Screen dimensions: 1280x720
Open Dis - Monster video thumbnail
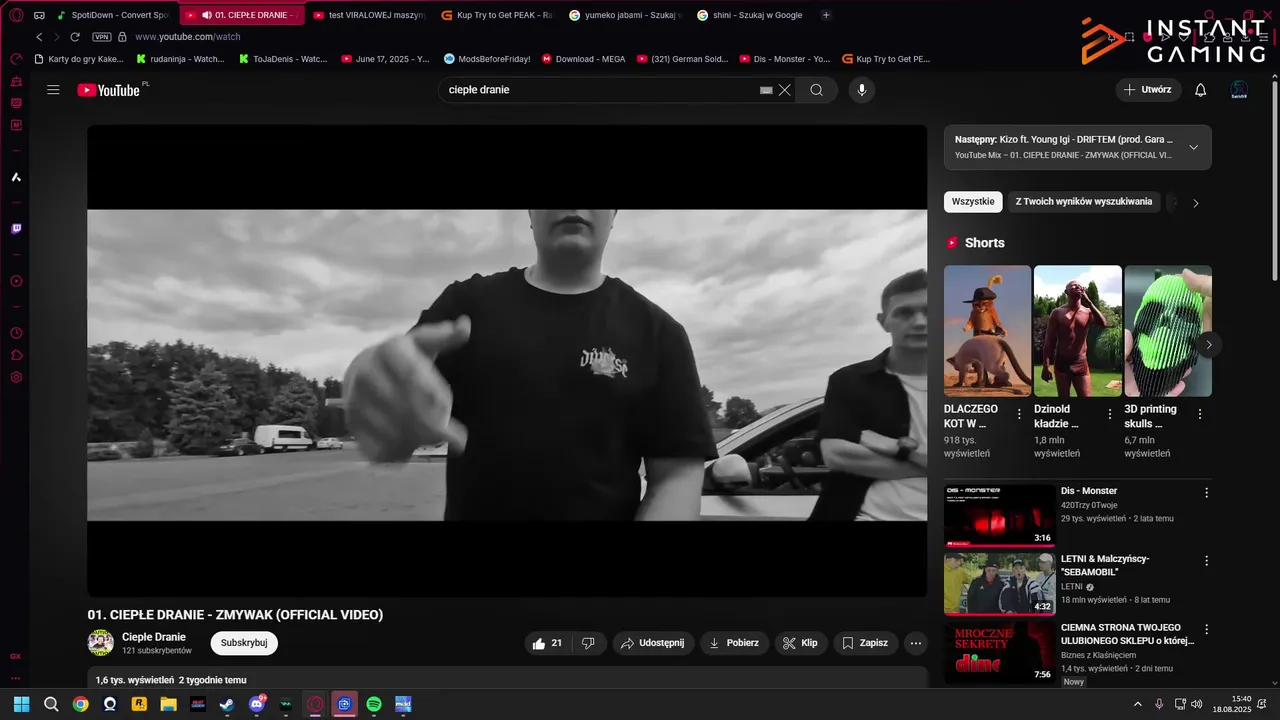click(999, 515)
